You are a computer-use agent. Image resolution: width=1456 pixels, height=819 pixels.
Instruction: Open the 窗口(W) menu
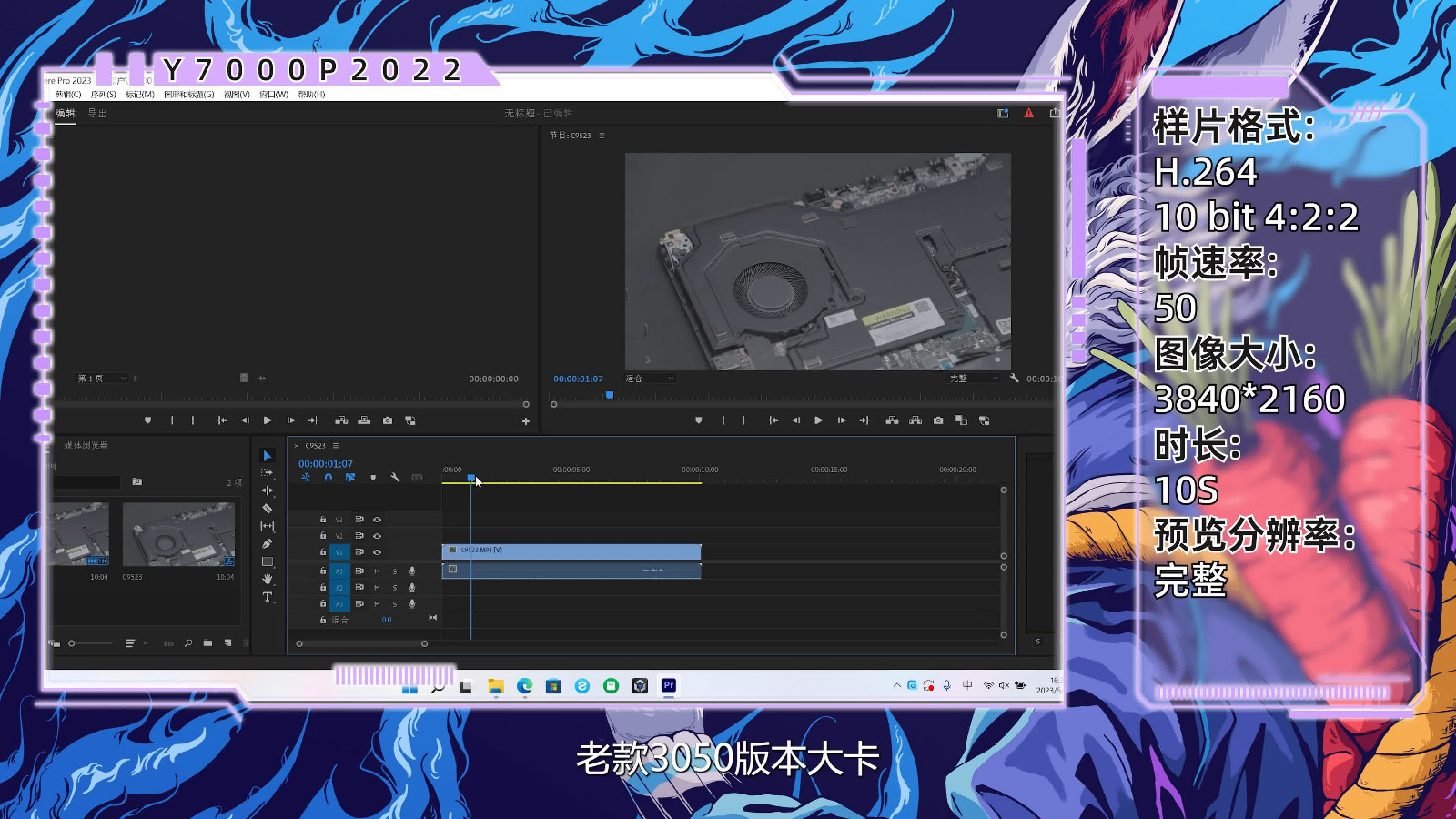point(274,95)
